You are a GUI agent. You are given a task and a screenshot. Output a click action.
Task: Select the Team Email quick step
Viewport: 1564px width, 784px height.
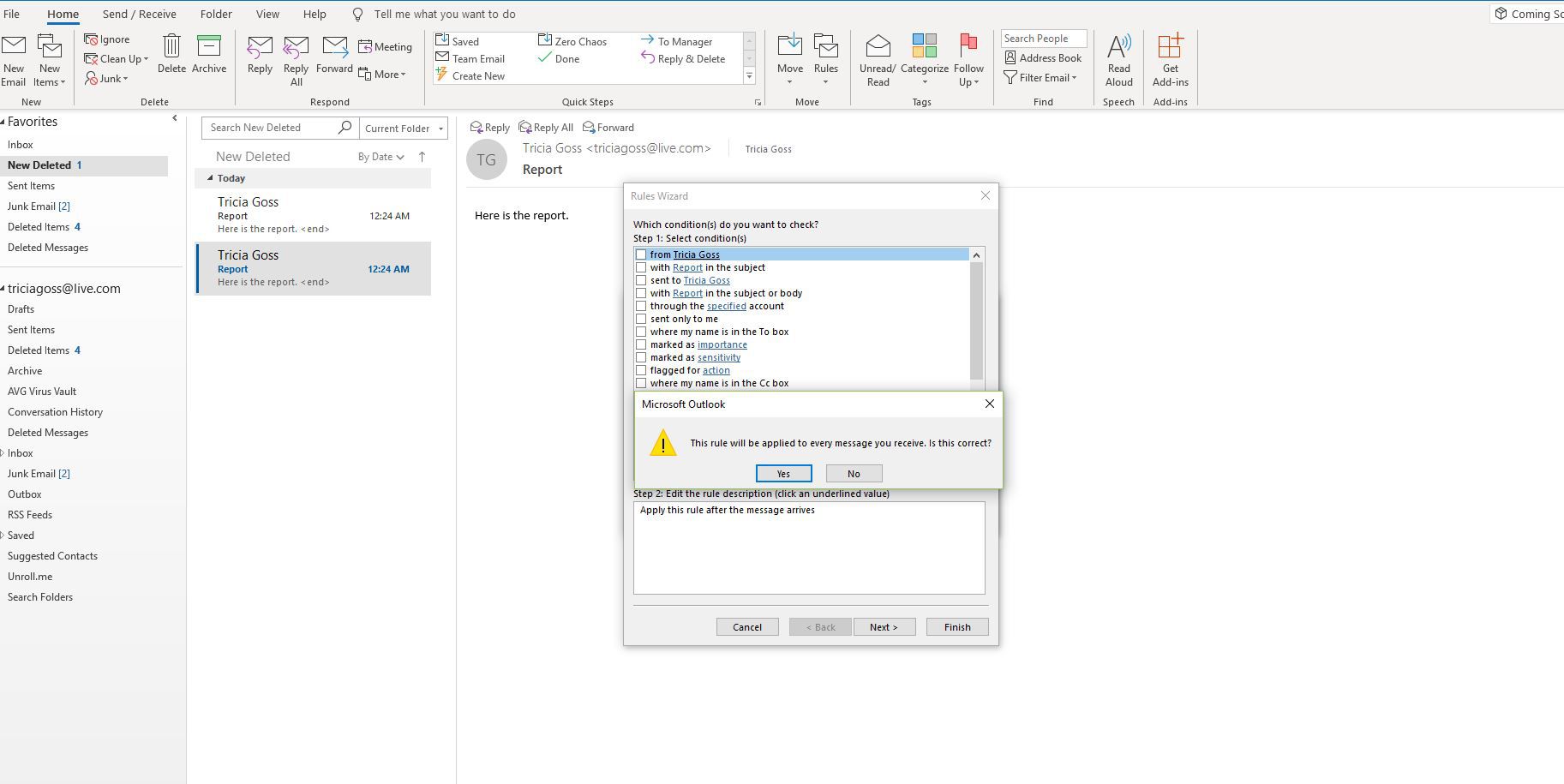coord(470,58)
